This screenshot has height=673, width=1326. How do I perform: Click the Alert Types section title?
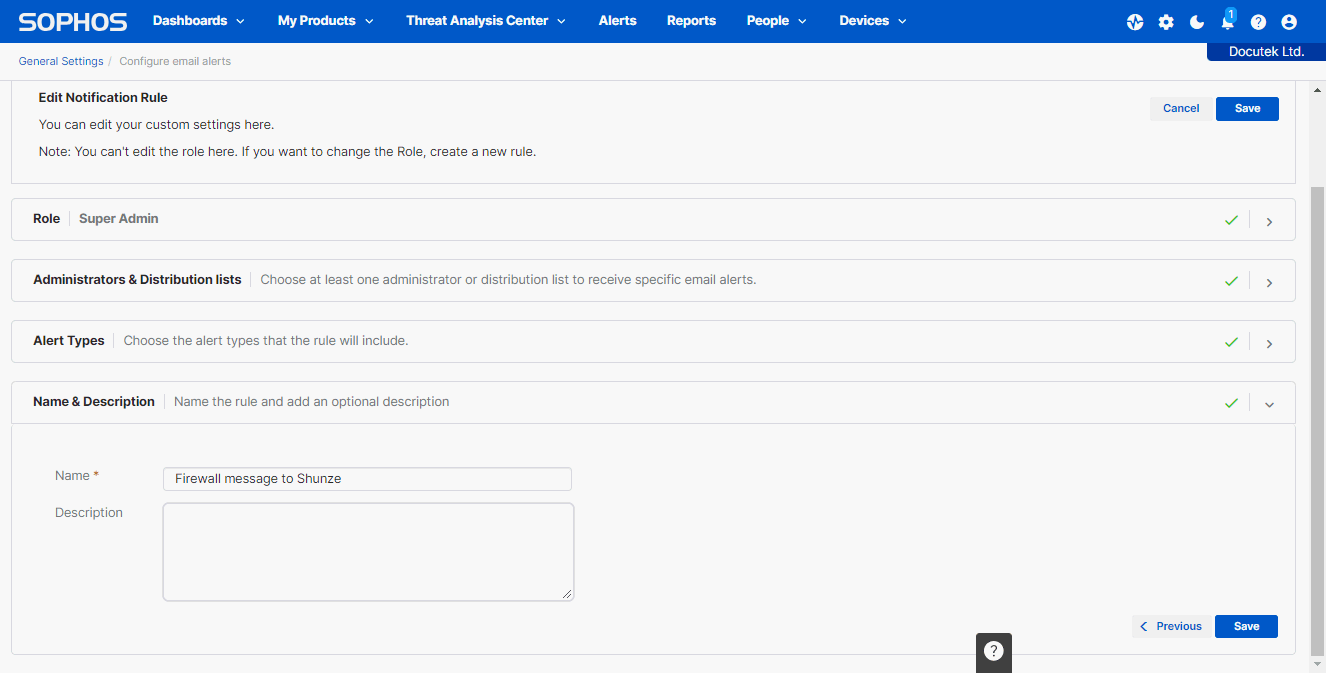69,341
